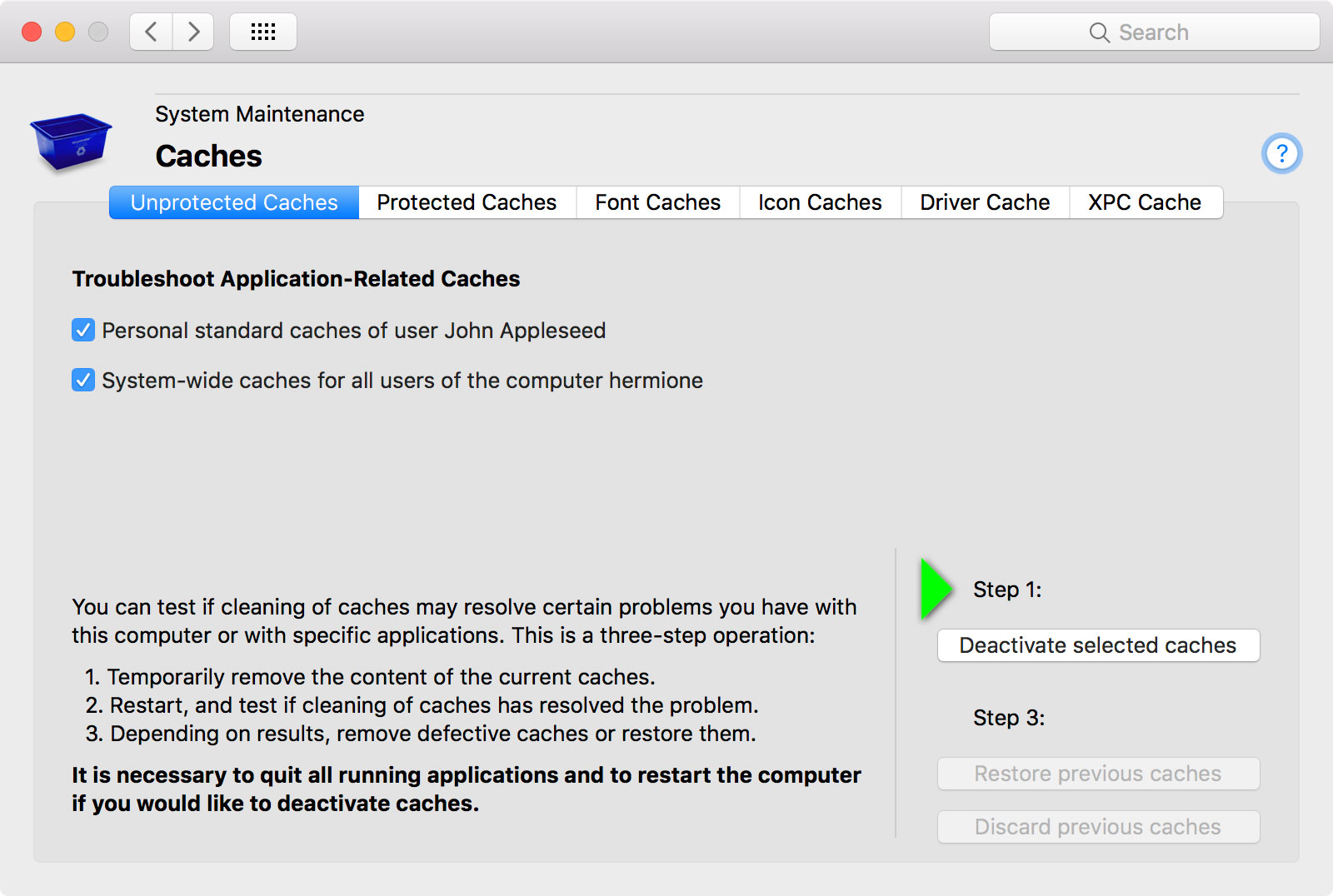
Task: Go to the Driver Cache tab
Action: 985,202
